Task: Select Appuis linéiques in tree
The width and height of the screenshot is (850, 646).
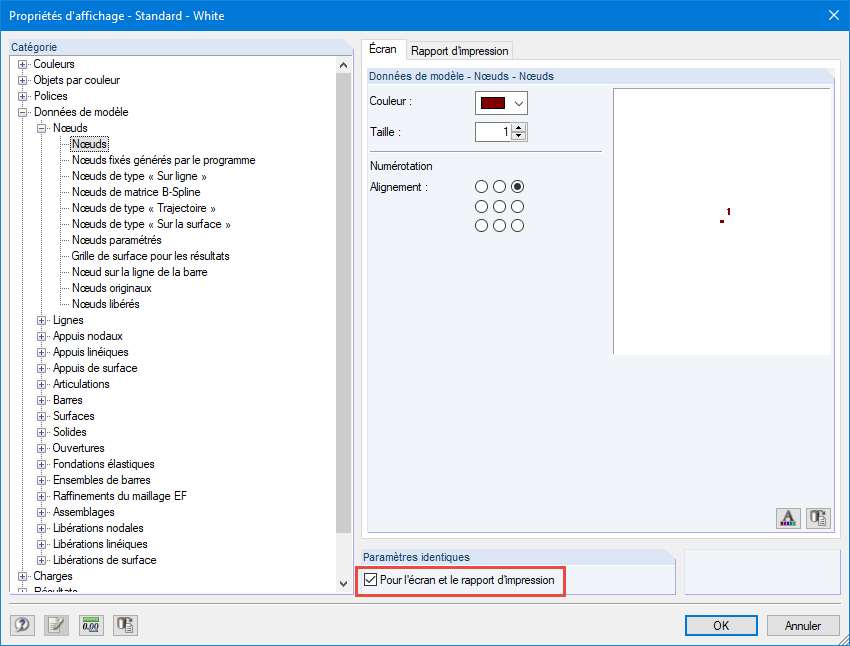Action: pos(91,352)
